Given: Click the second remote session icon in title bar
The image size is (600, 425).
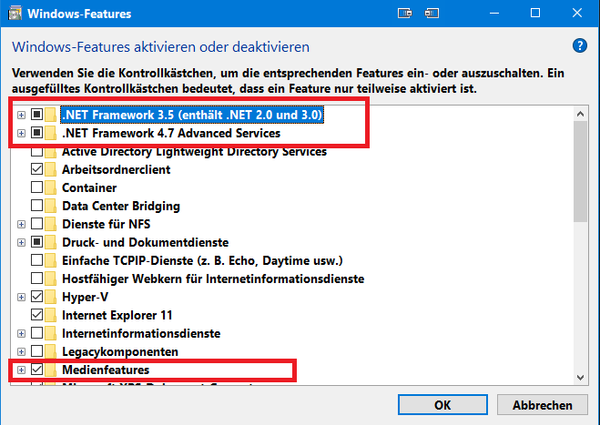Looking at the screenshot, I should pos(431,13).
